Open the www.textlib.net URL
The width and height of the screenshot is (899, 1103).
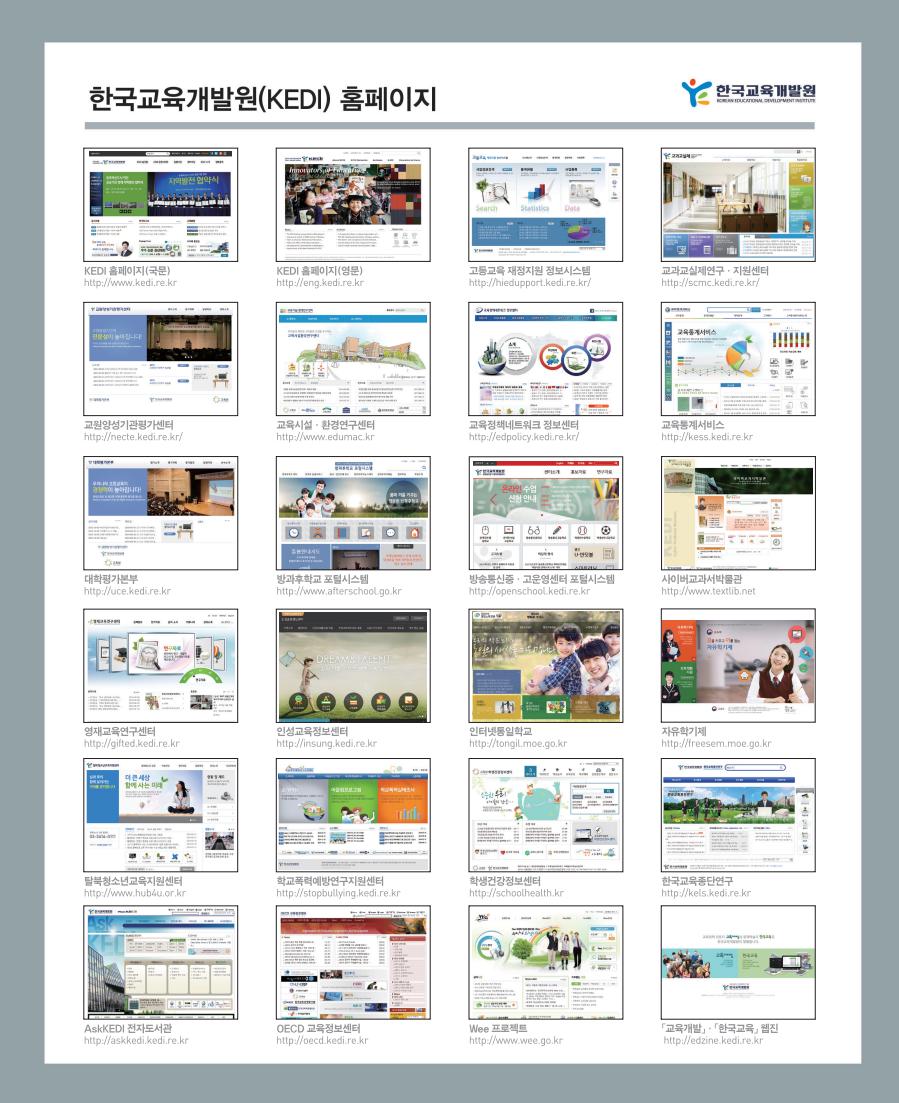[x=708, y=591]
